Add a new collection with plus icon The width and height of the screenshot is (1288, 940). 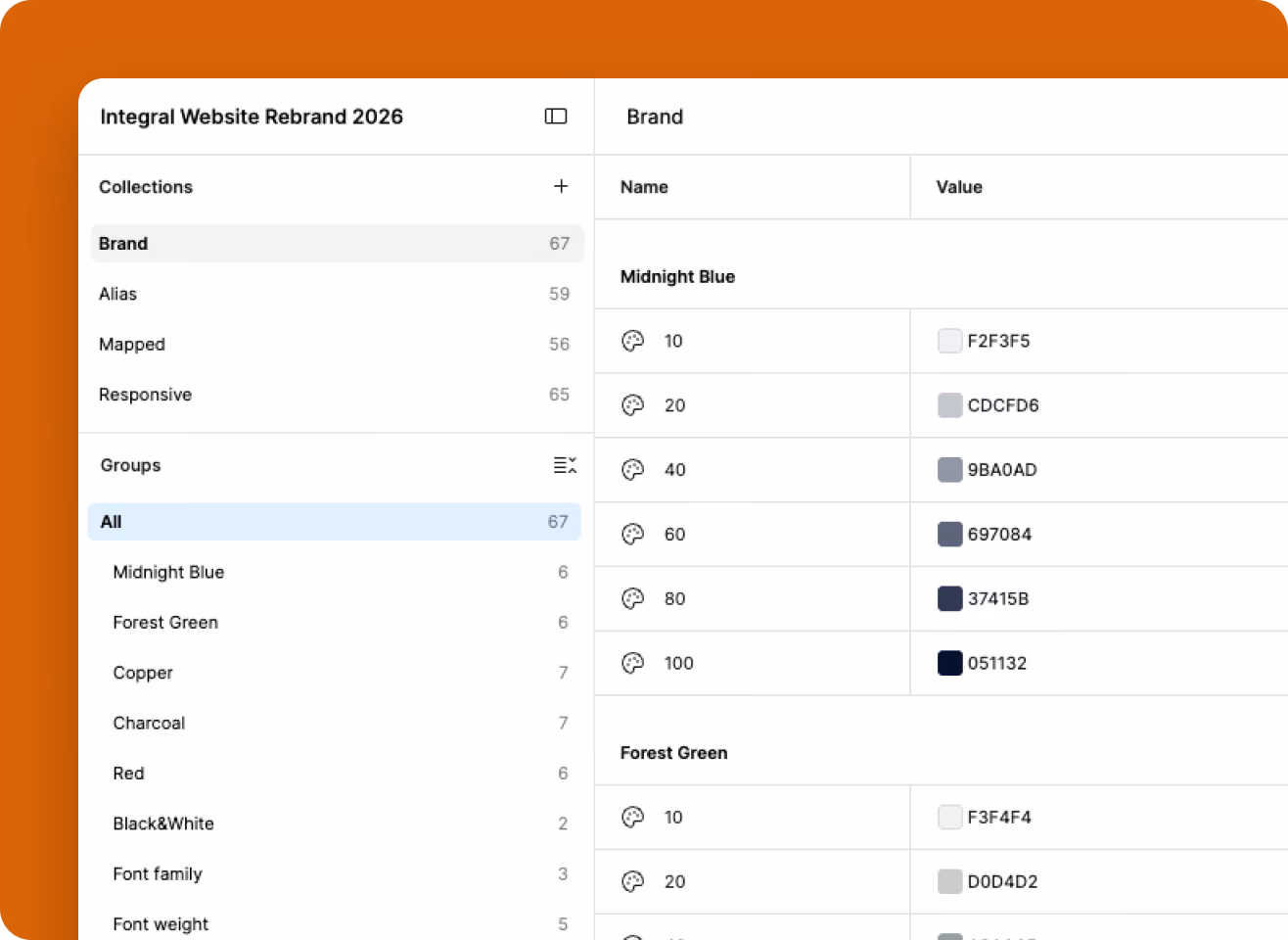coord(561,186)
